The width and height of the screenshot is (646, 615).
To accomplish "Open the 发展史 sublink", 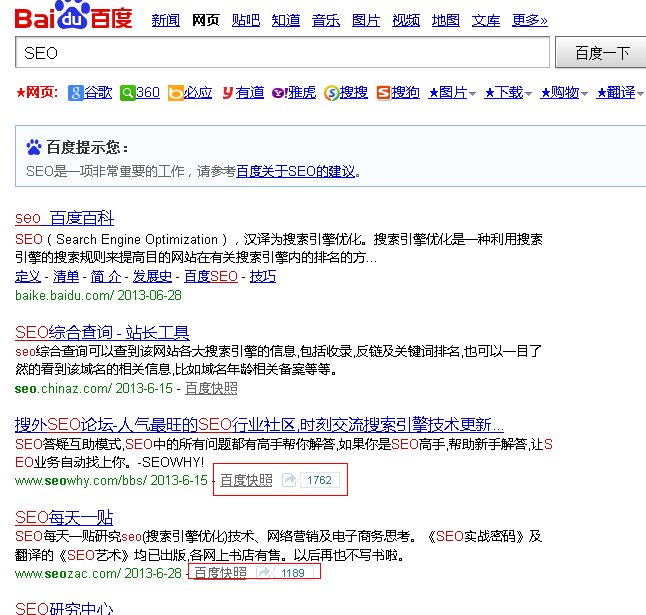I will (152, 276).
